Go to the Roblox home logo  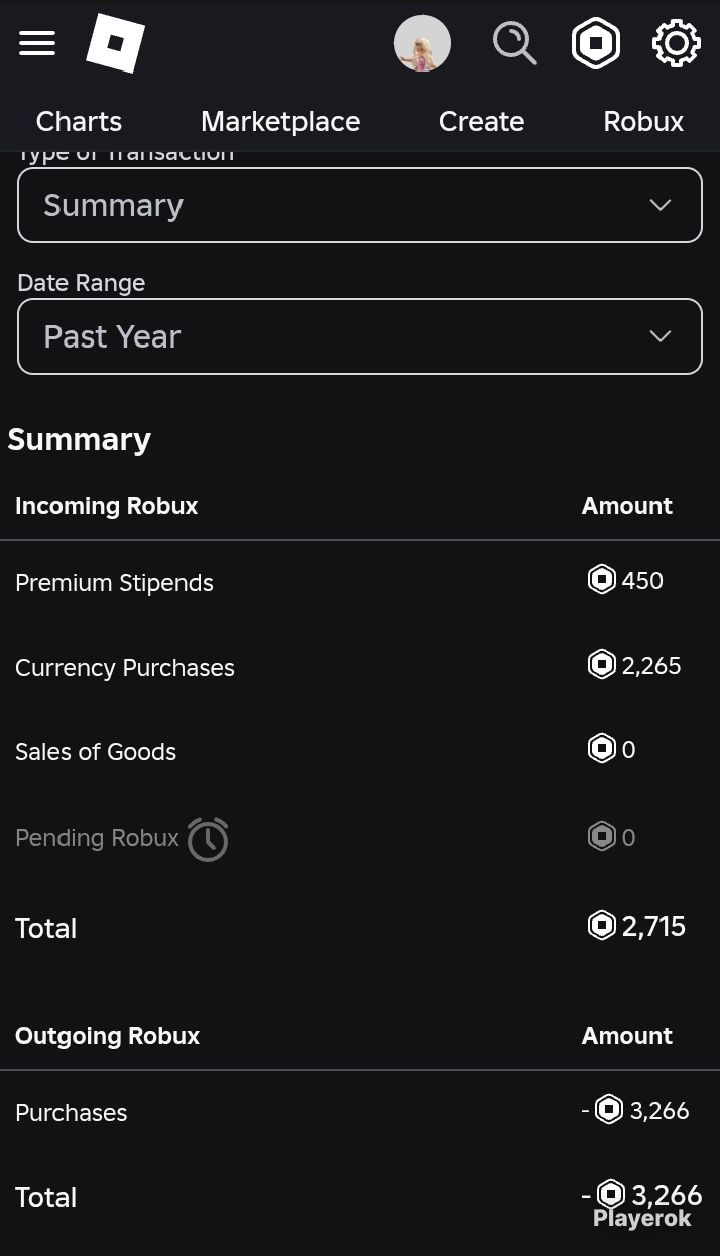coord(115,44)
